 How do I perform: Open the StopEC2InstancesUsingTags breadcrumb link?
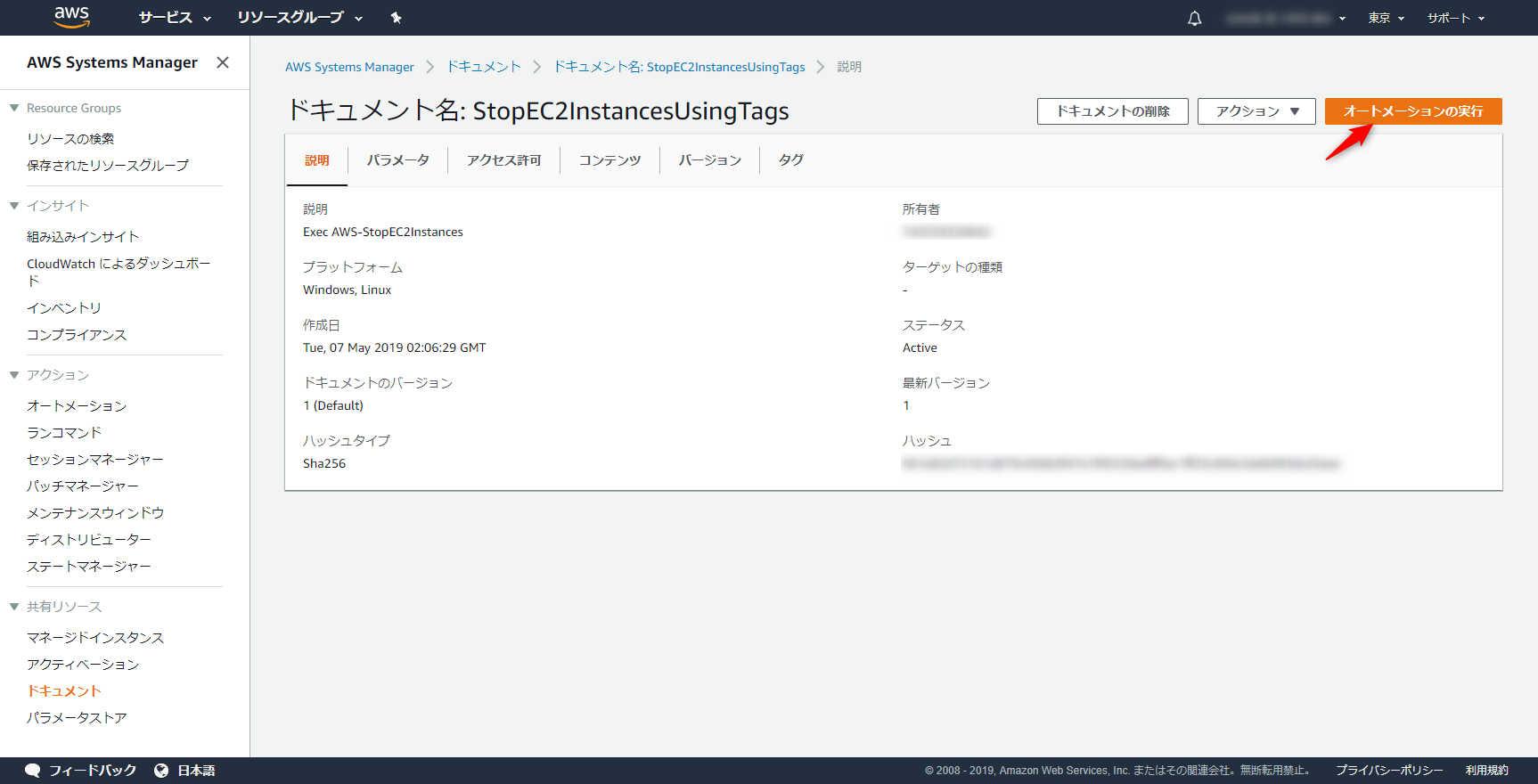680,67
